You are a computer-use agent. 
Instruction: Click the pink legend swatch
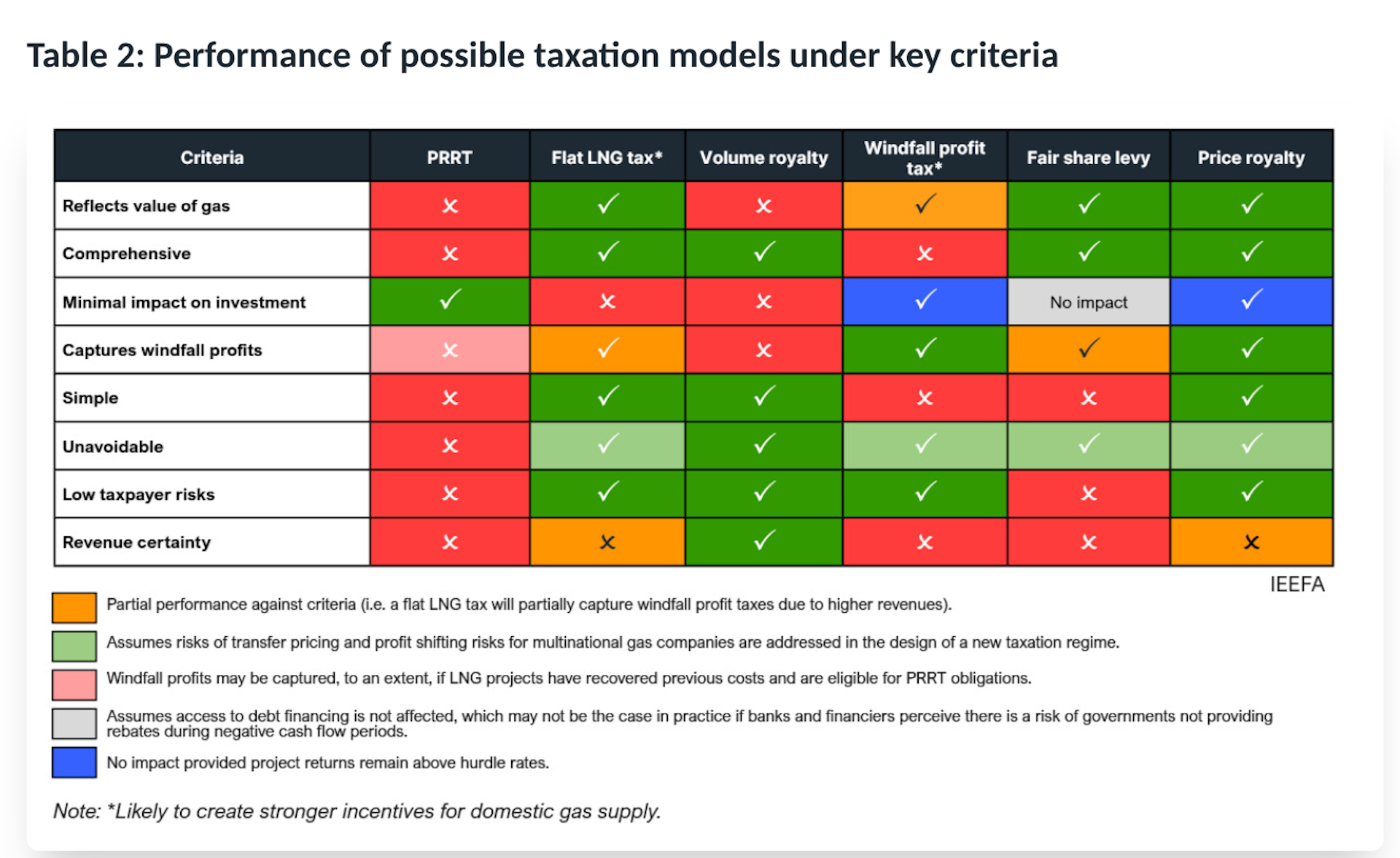[x=74, y=684]
